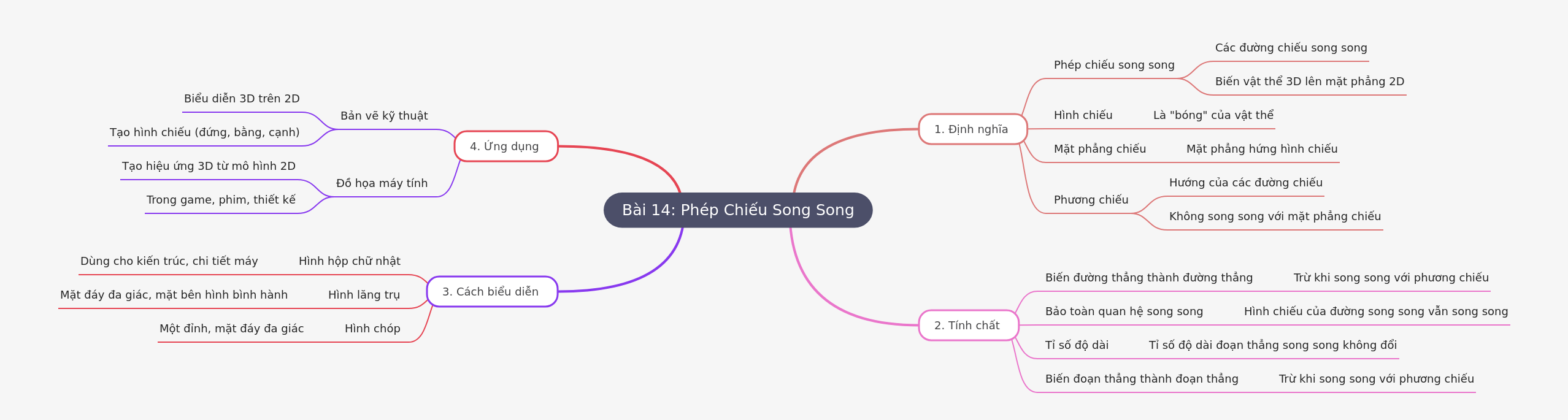Select the "4. Ứng dụng" branch node
This screenshot has width=1568, height=420.
click(505, 147)
